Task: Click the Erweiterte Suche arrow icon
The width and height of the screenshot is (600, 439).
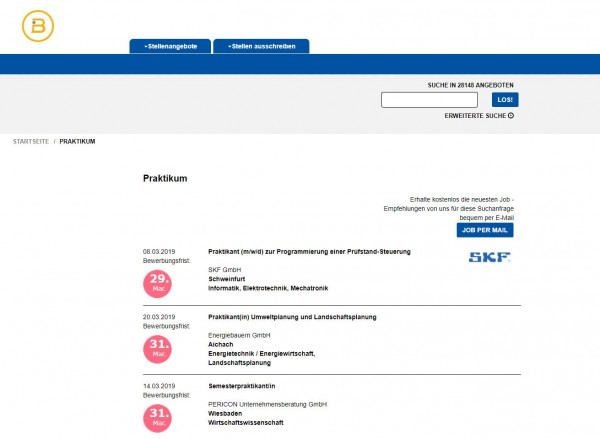Action: 511,116
